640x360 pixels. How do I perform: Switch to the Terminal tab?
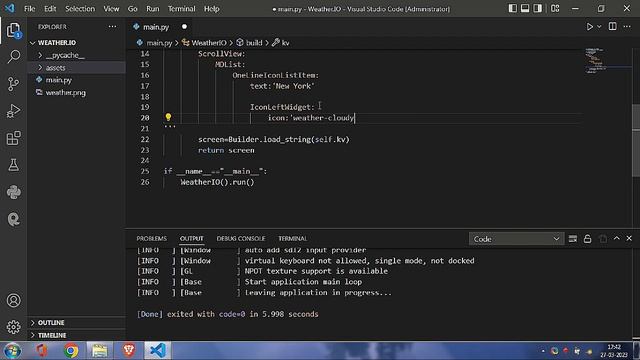pos(292,238)
